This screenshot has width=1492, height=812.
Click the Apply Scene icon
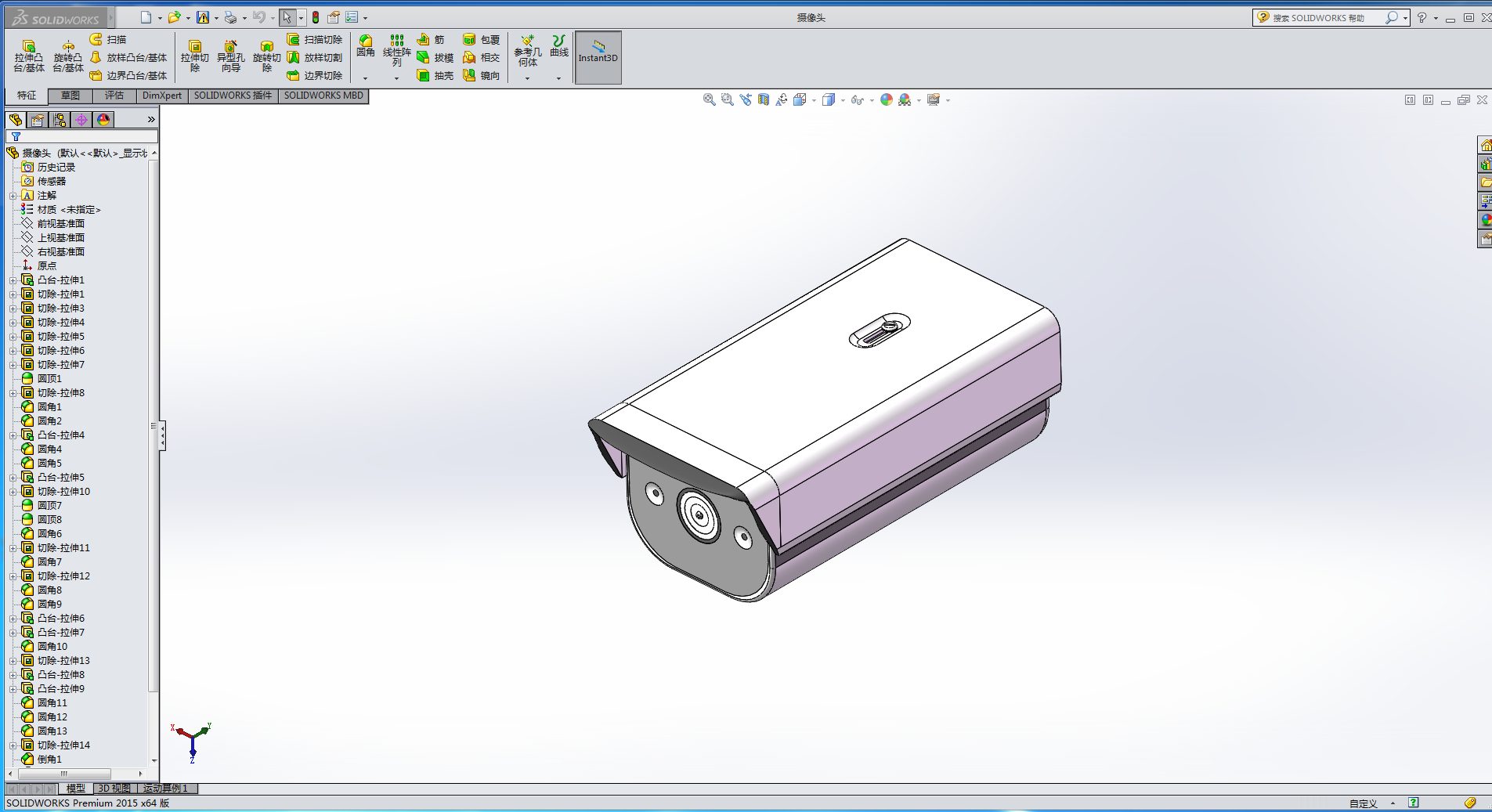pyautogui.click(x=905, y=99)
